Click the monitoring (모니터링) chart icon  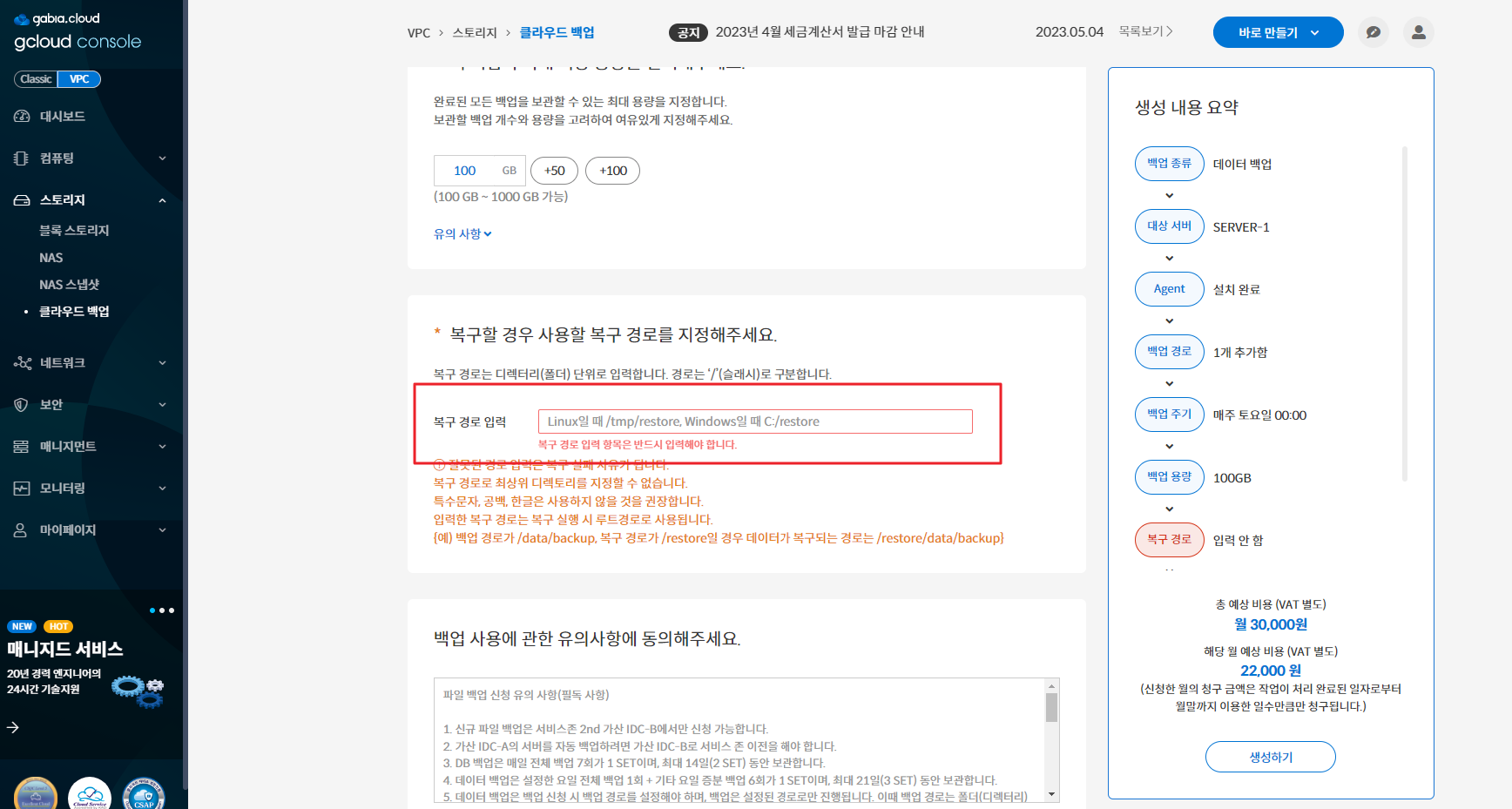point(22,488)
